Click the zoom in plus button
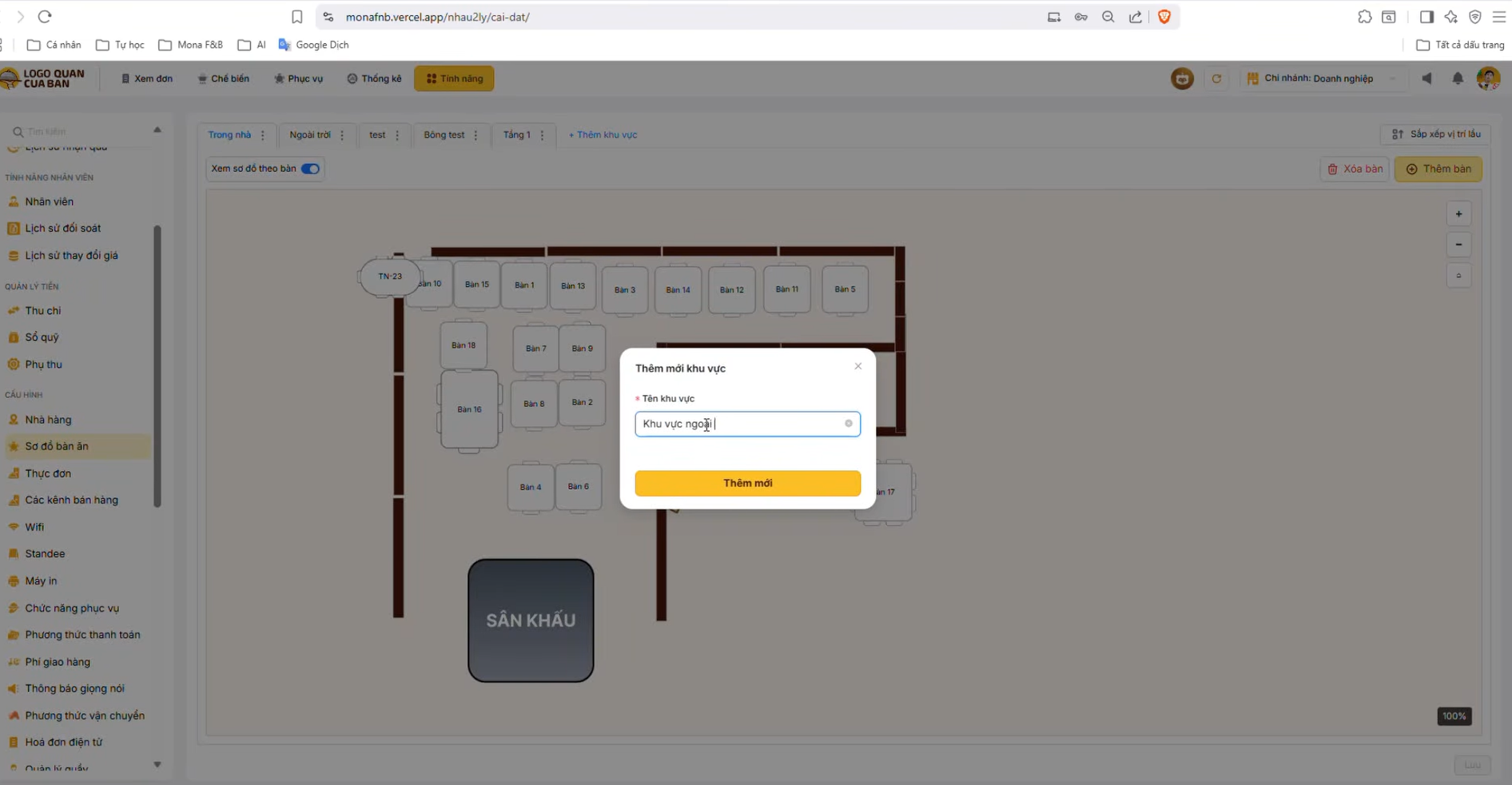Screen dimensions: 1512x785 pyautogui.click(x=1458, y=214)
